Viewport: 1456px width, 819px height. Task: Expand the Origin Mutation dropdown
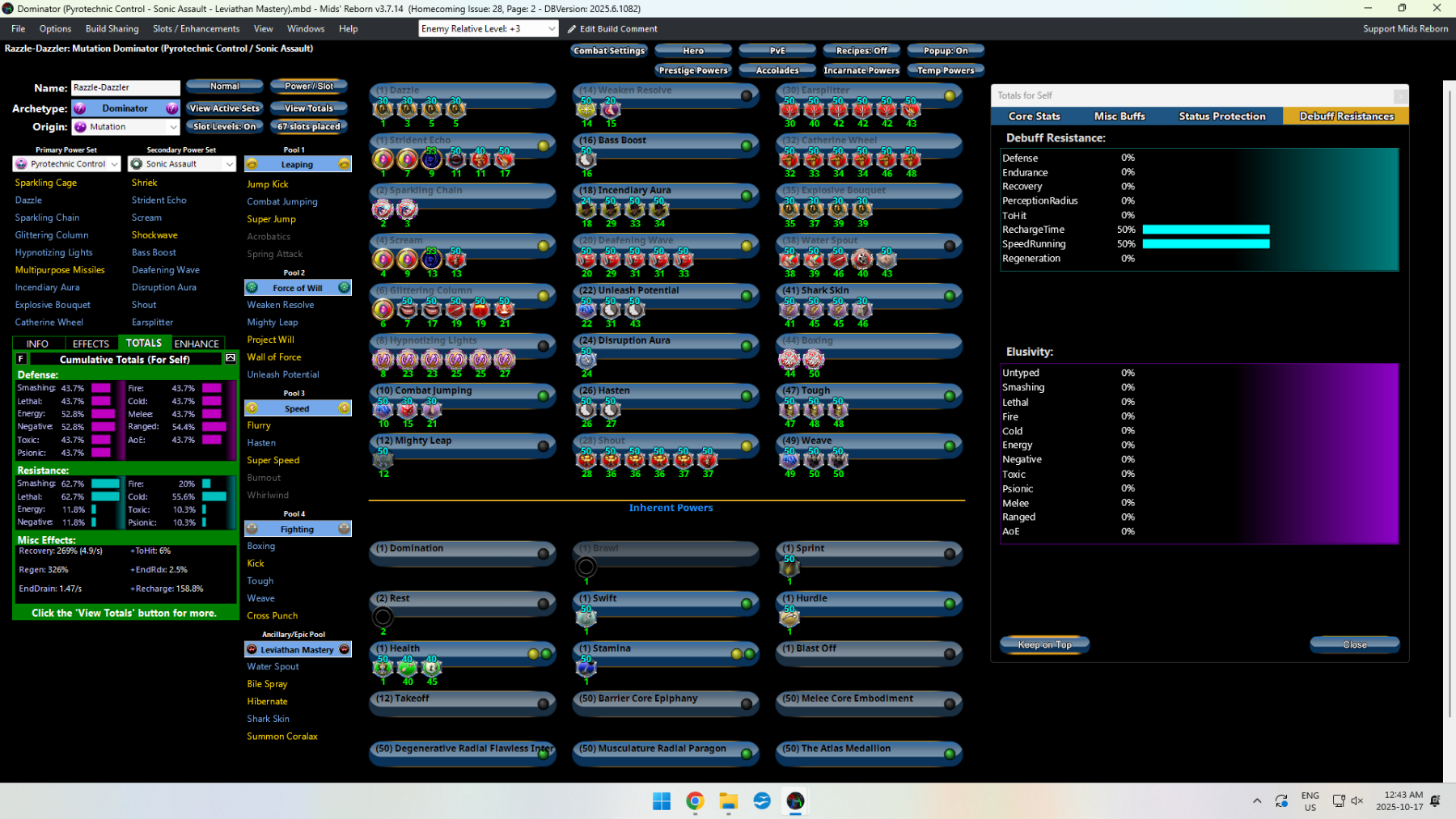173,127
